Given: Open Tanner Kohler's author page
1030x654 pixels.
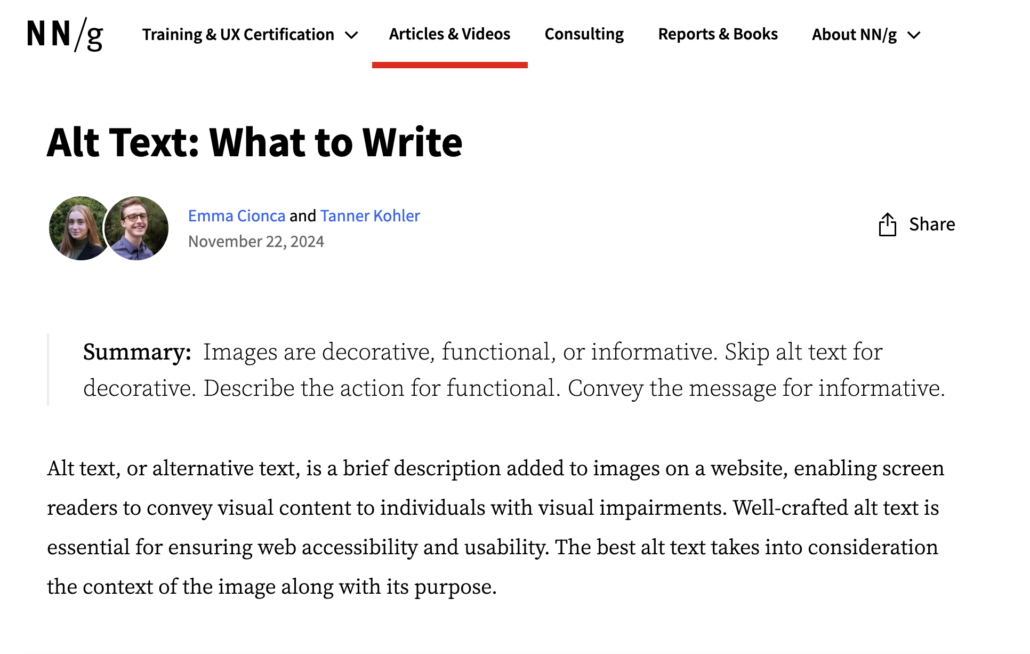Looking at the screenshot, I should (x=370, y=215).
